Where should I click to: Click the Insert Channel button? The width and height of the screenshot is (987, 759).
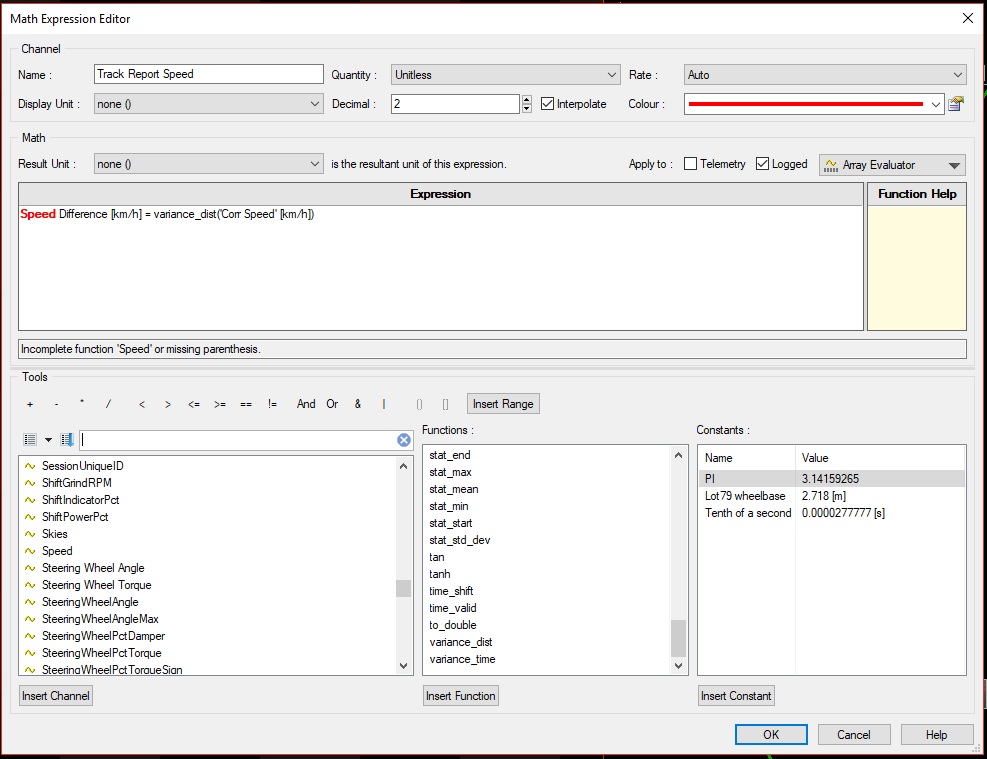(55, 696)
